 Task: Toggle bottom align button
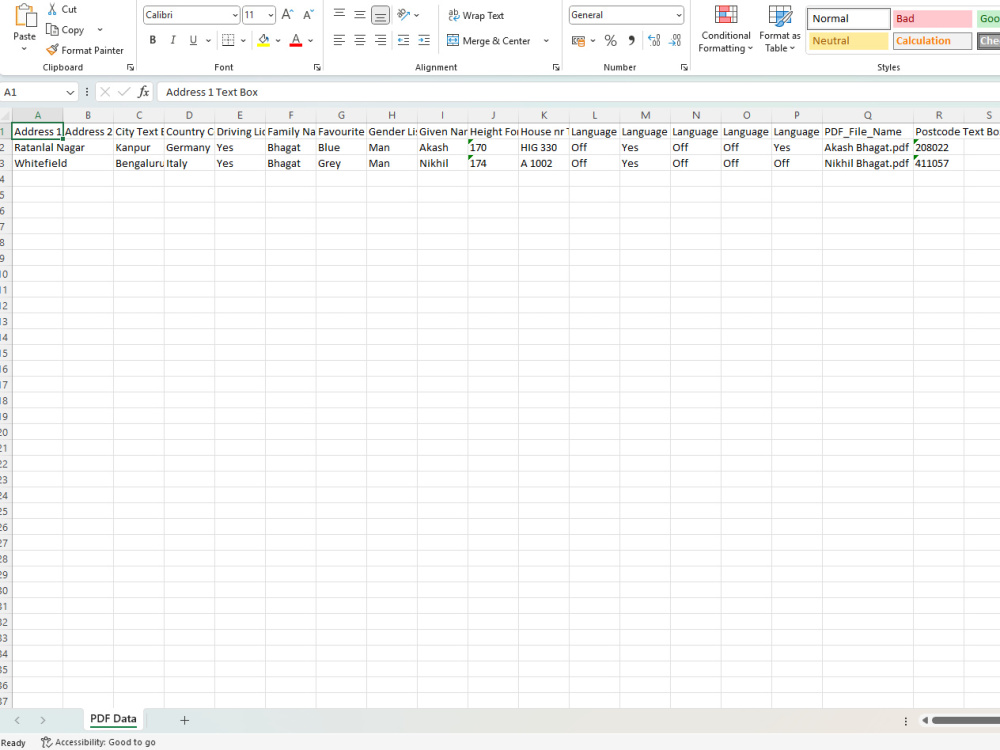[x=380, y=14]
